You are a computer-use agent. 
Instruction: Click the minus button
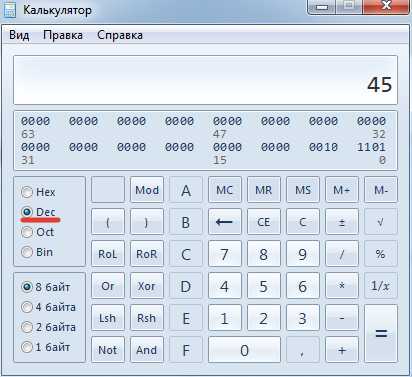(x=342, y=318)
